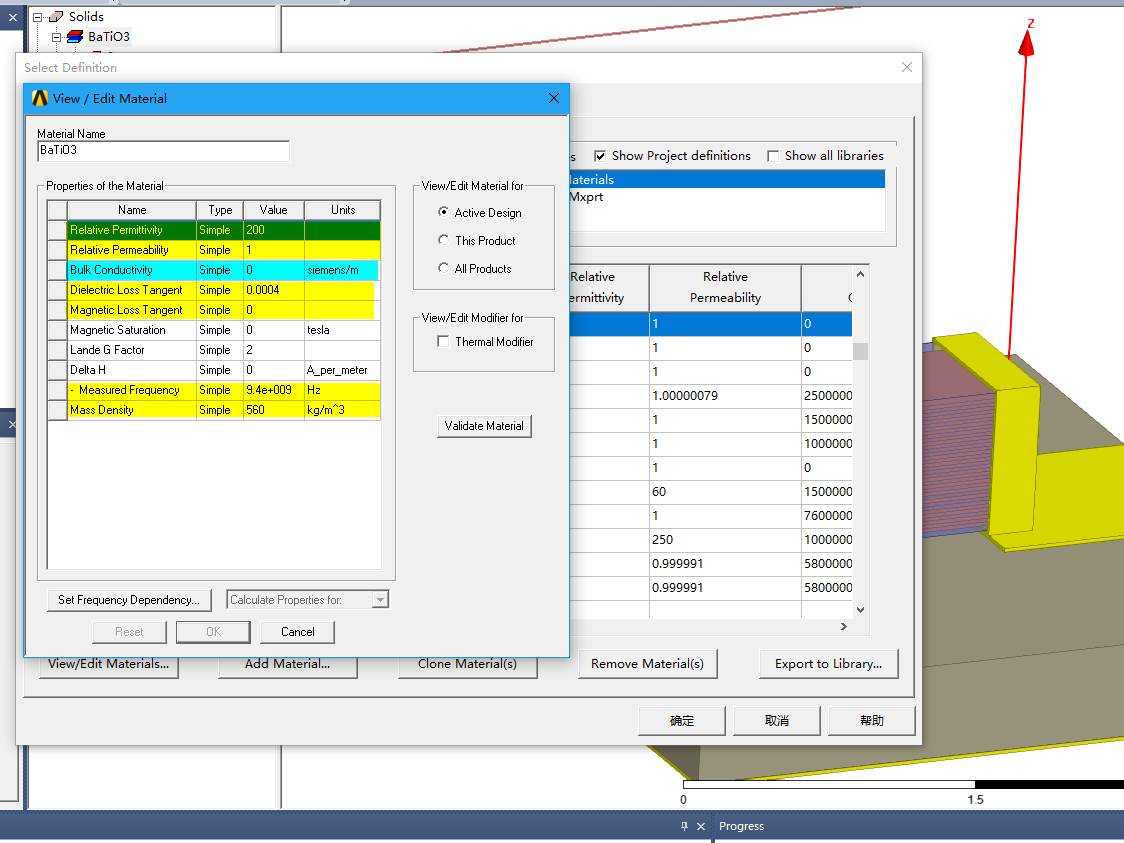Click permeability value 60 cell
Screen dimensions: 1124x843
725,492
